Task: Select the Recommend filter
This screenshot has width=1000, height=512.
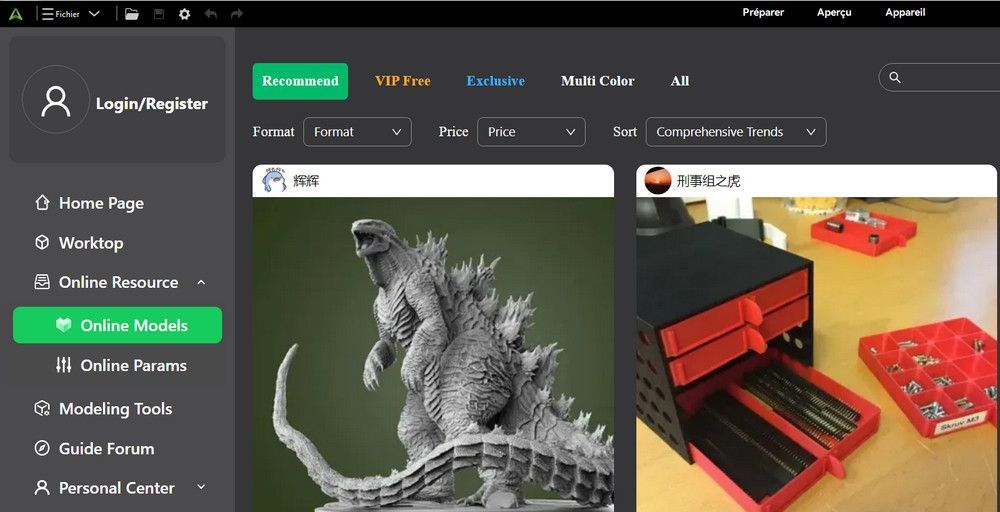Action: [x=300, y=81]
